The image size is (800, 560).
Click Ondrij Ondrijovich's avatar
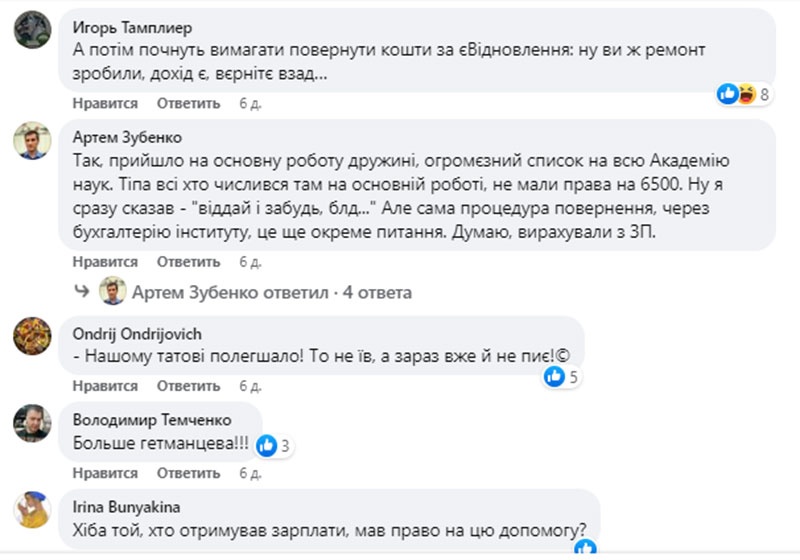[x=32, y=336]
